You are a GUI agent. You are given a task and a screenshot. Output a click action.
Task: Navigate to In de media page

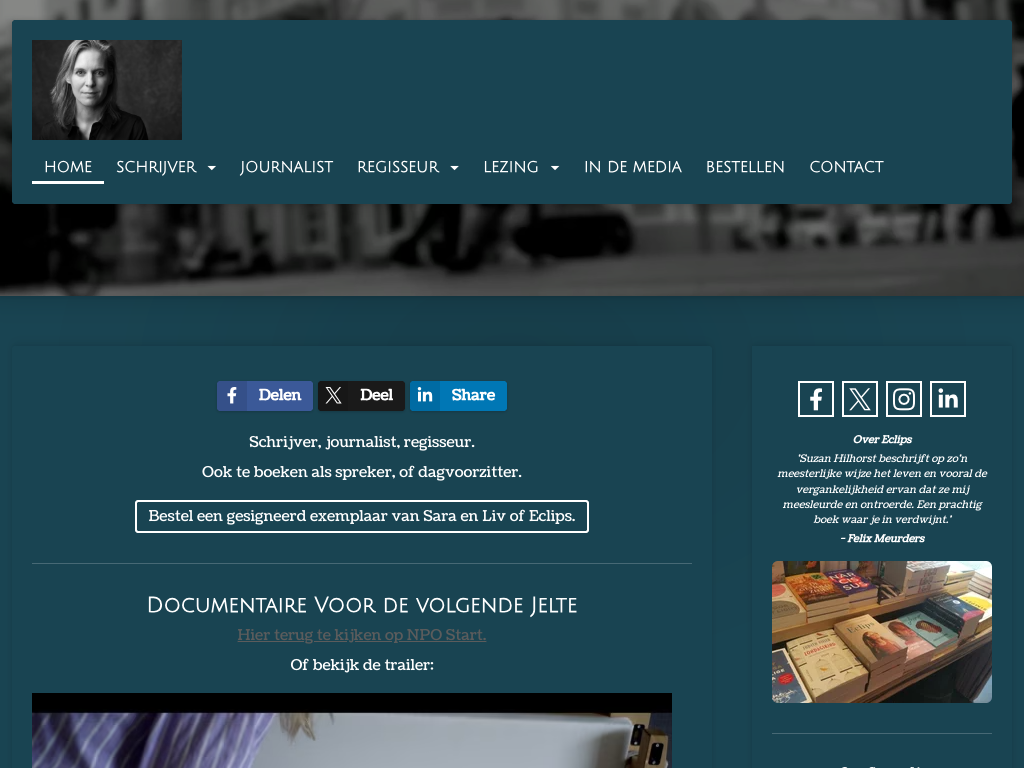point(632,168)
